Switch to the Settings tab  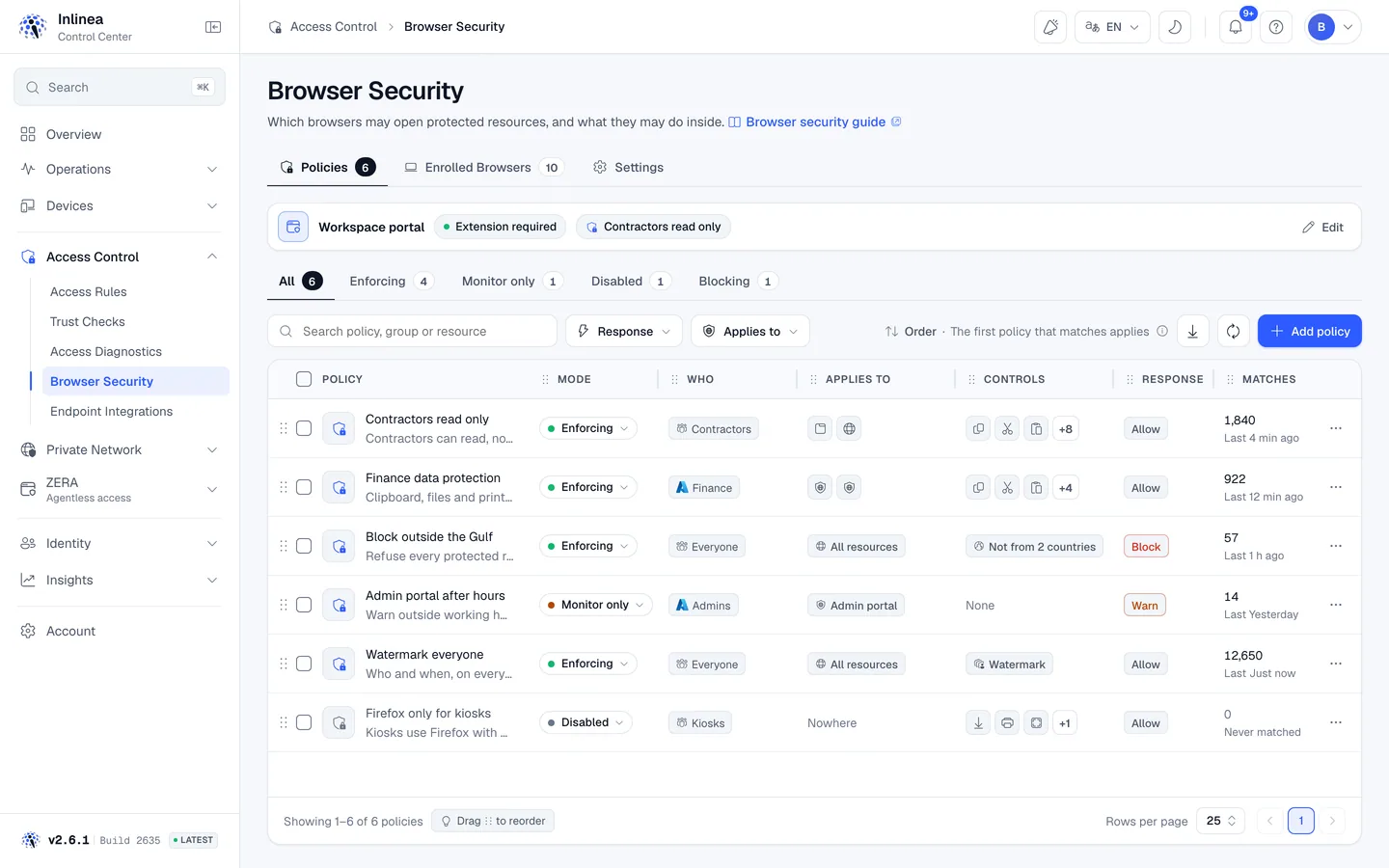click(x=628, y=167)
